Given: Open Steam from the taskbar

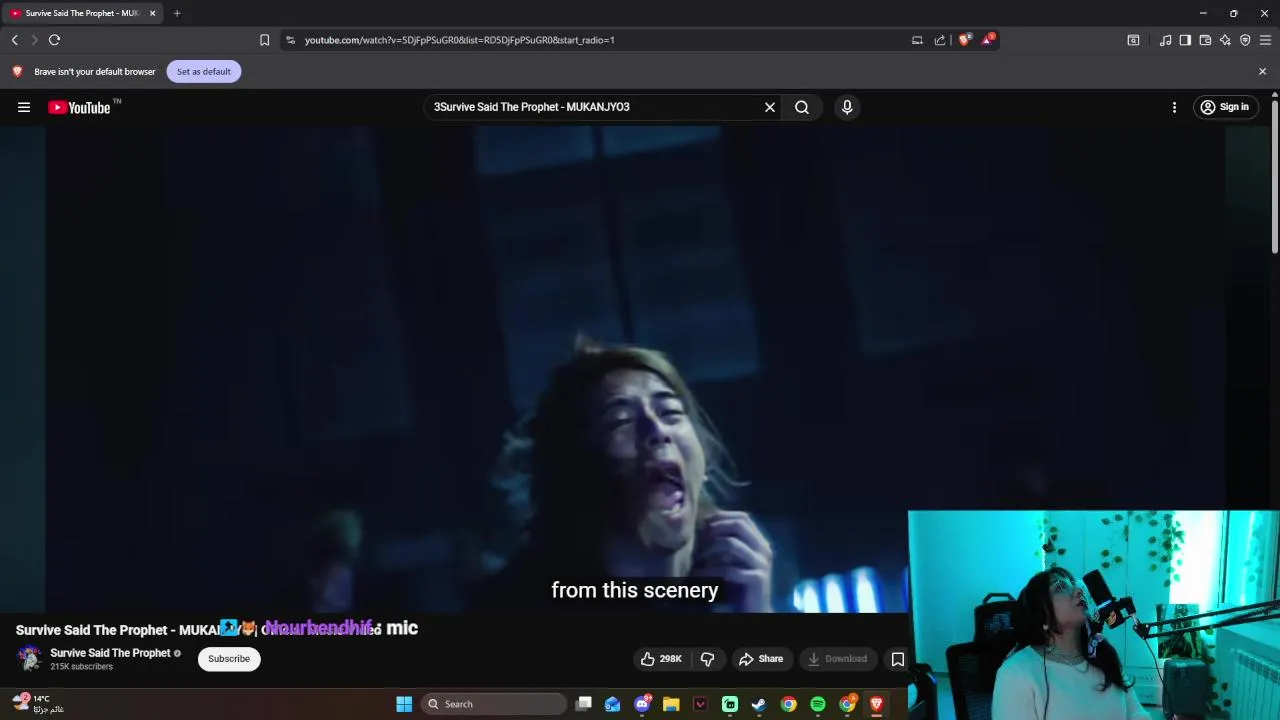Looking at the screenshot, I should [759, 704].
